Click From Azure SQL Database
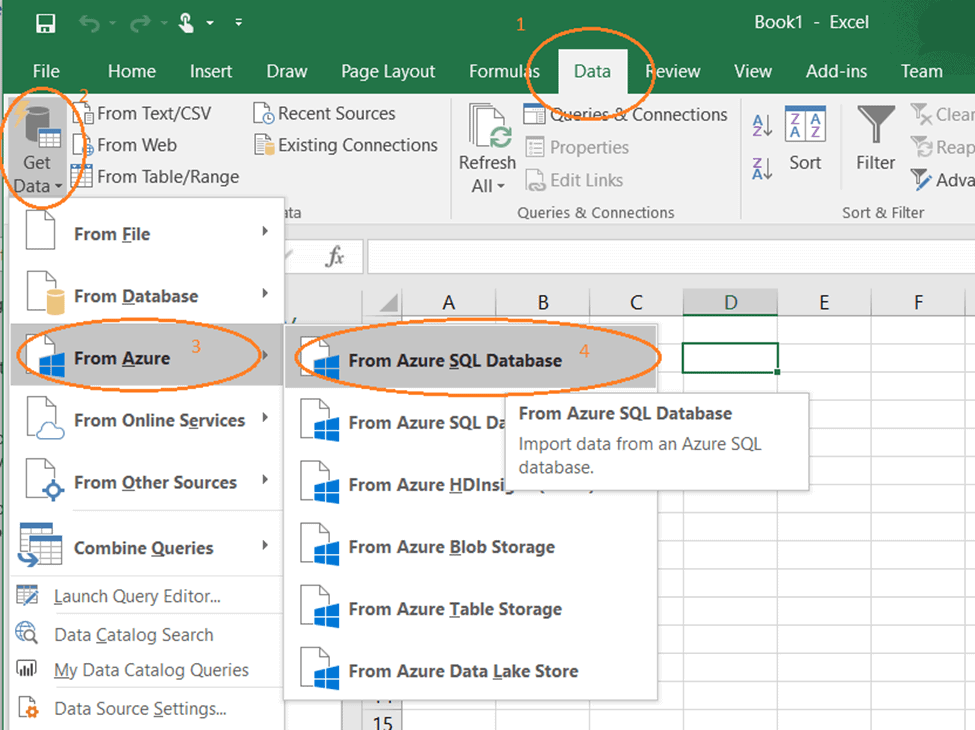The image size is (975, 730). tap(471, 359)
